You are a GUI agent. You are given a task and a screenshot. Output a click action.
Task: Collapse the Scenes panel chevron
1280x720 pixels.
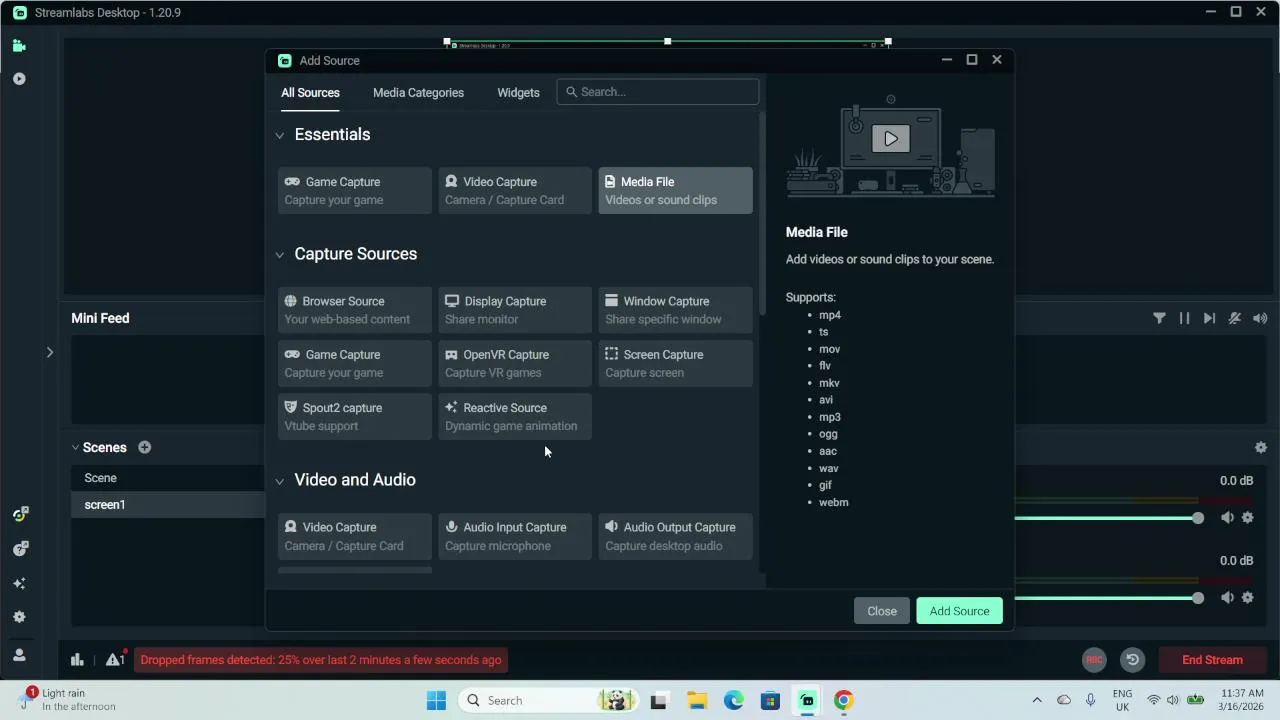pyautogui.click(x=75, y=448)
